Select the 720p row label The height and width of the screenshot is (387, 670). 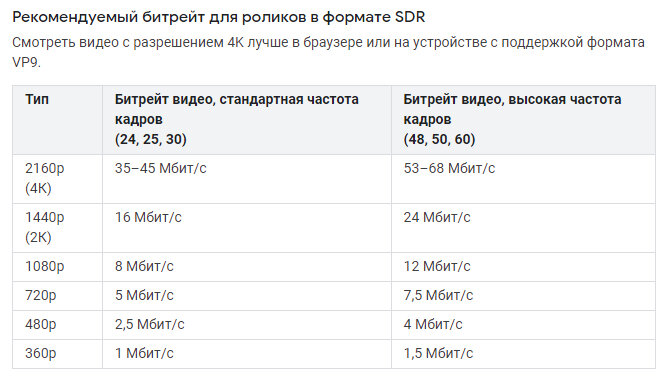click(x=41, y=296)
